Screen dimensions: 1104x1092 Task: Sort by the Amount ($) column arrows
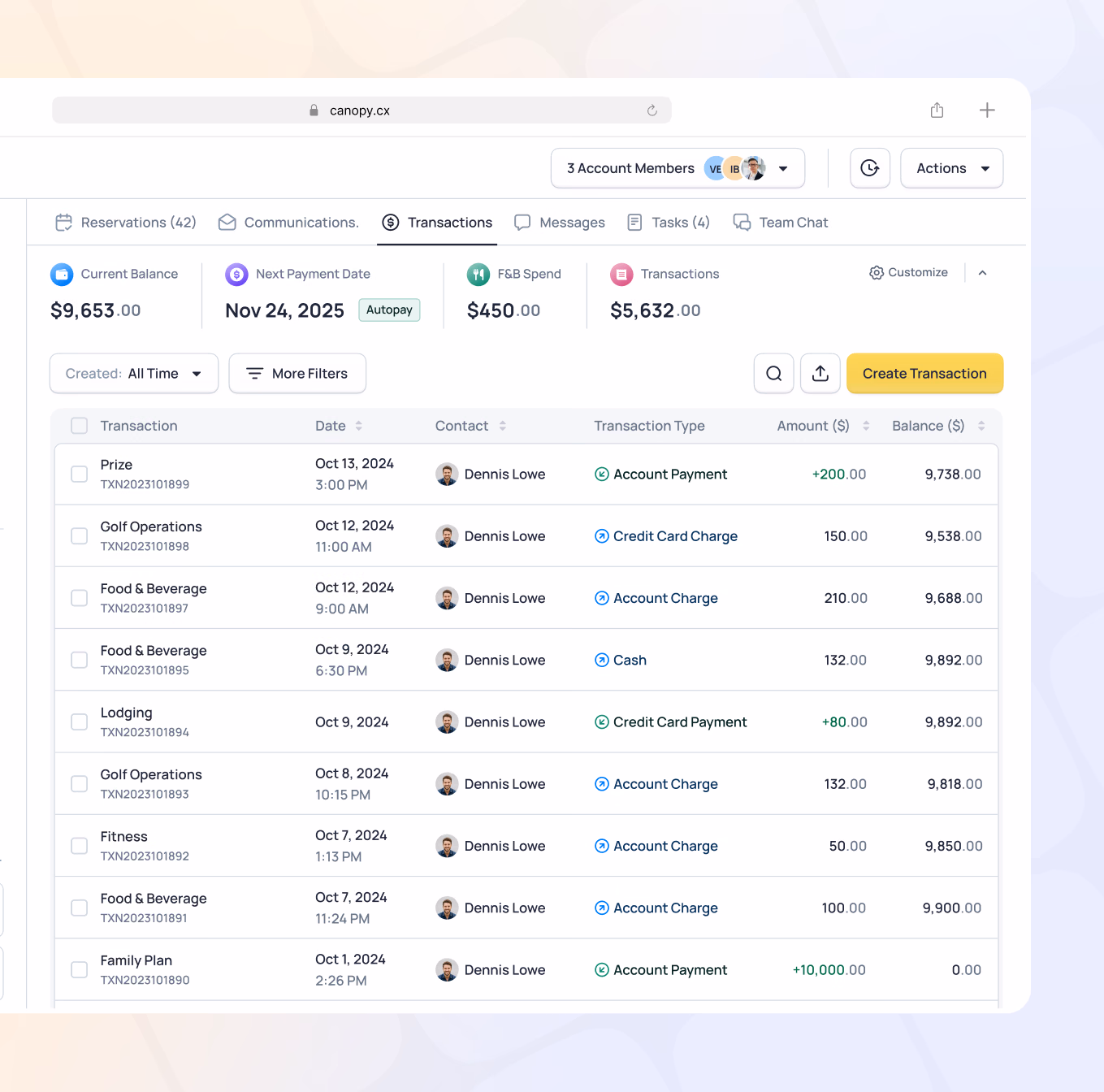click(866, 426)
